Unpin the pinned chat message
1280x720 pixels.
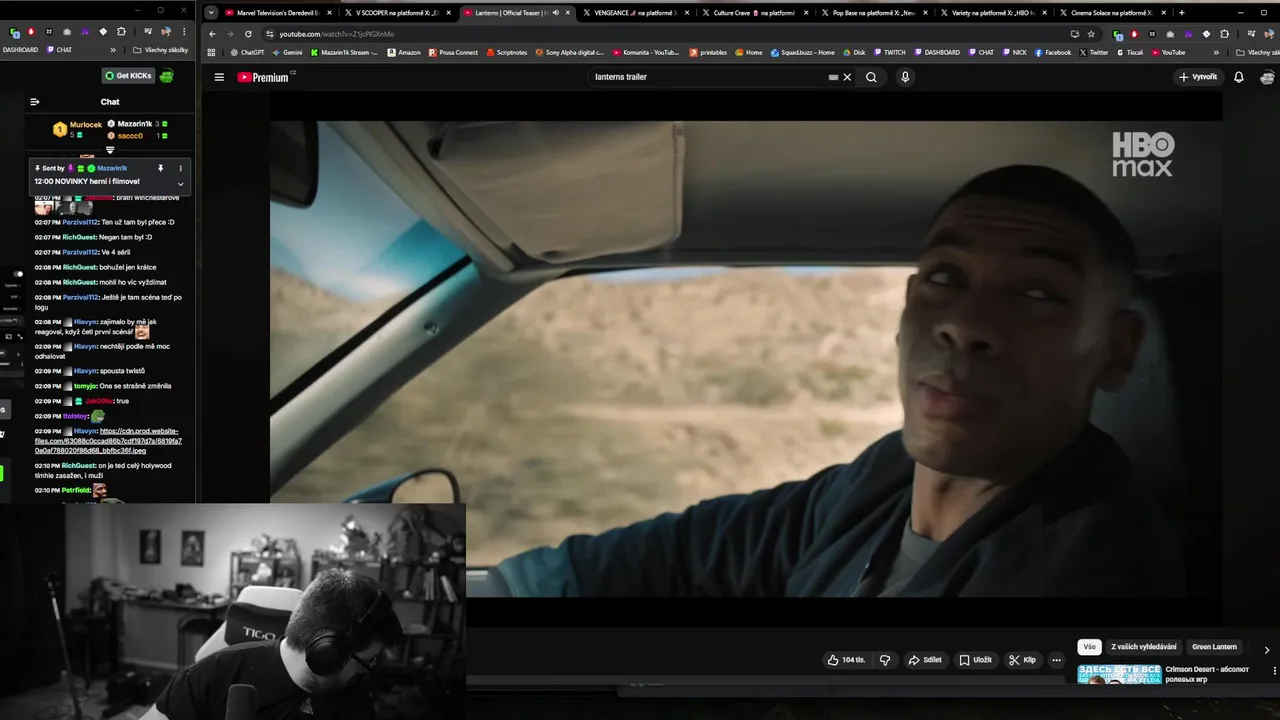pos(160,168)
